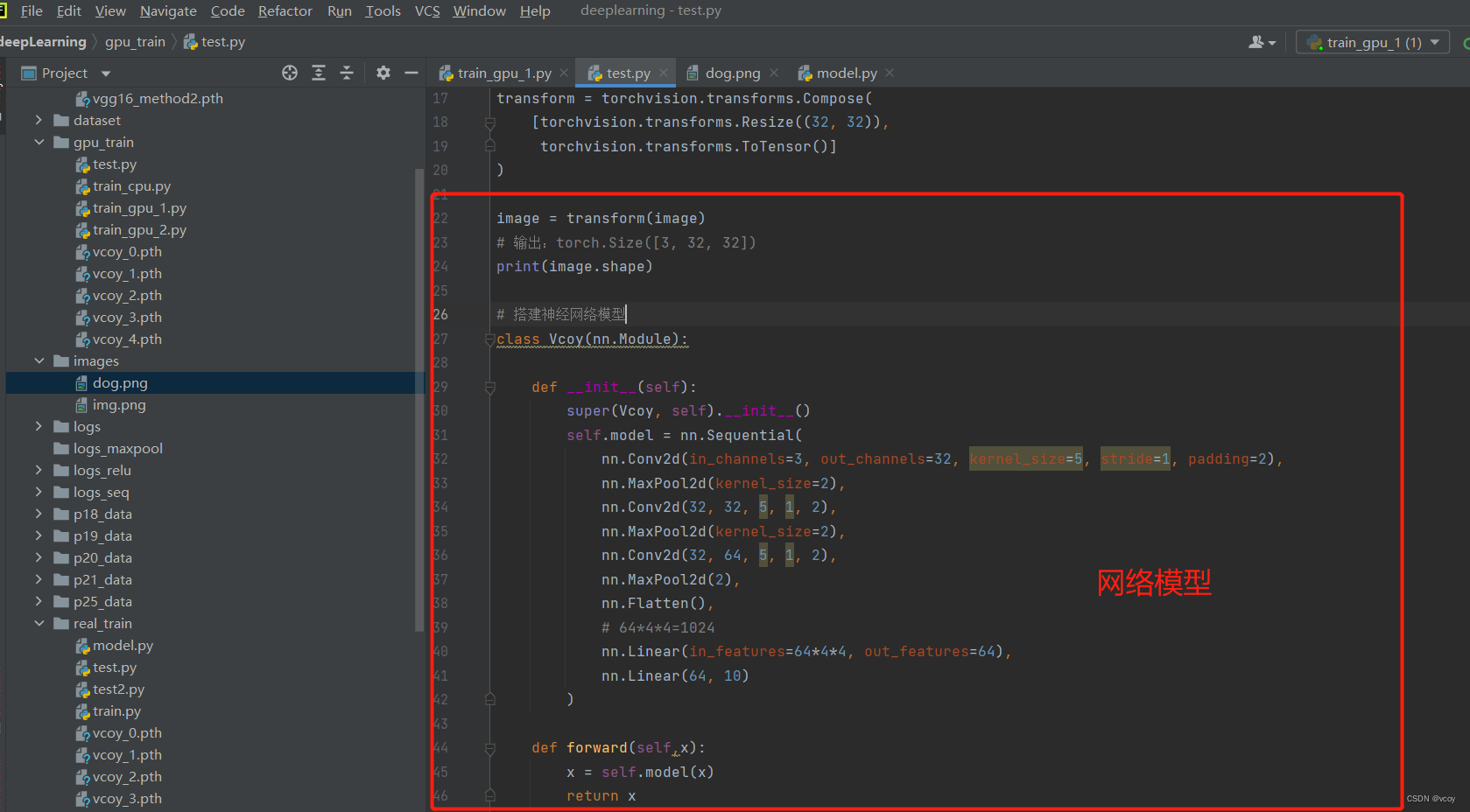Select img.png in images folder

[119, 404]
